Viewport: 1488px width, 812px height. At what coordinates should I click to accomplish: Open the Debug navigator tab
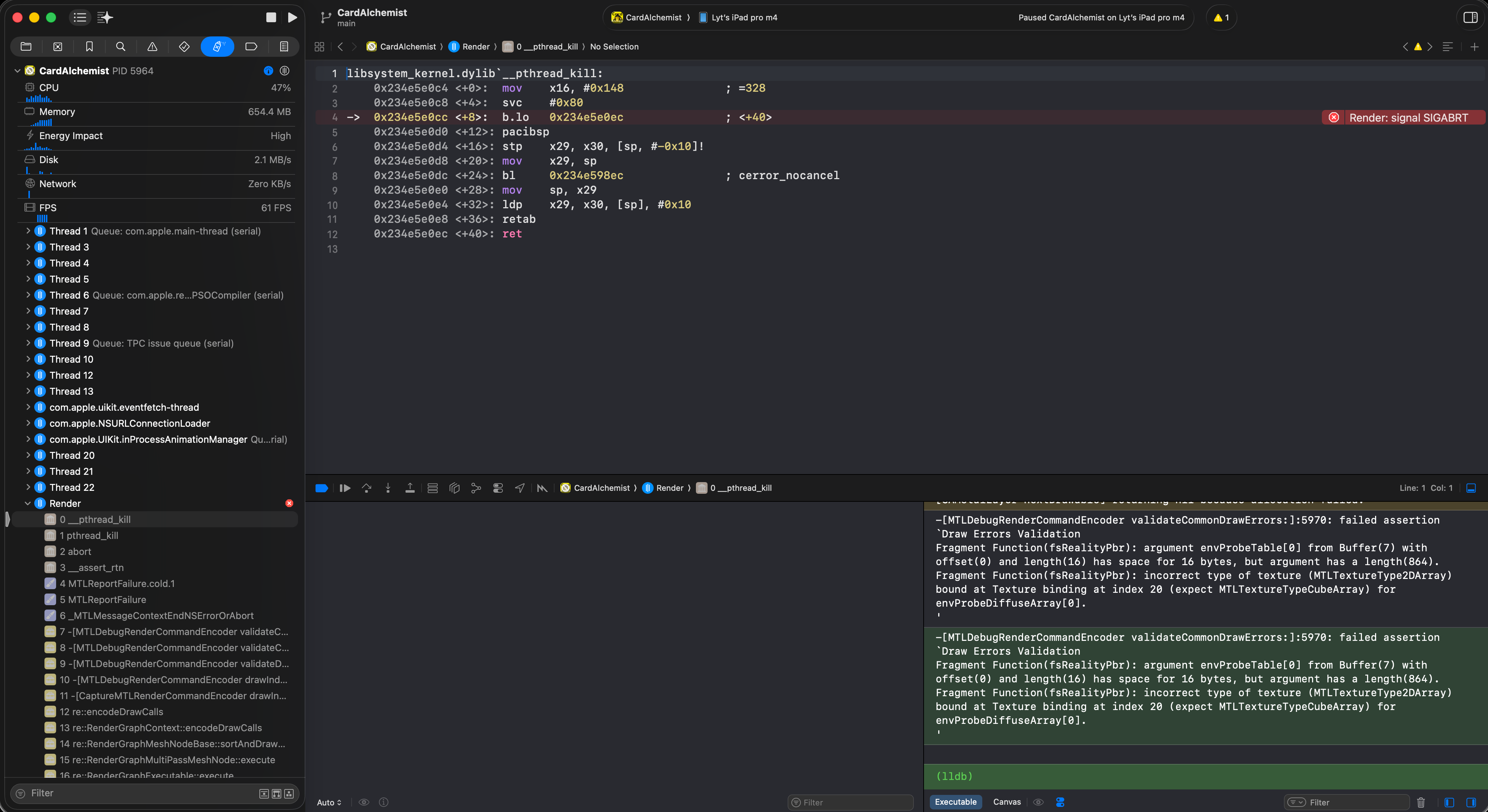click(x=217, y=47)
